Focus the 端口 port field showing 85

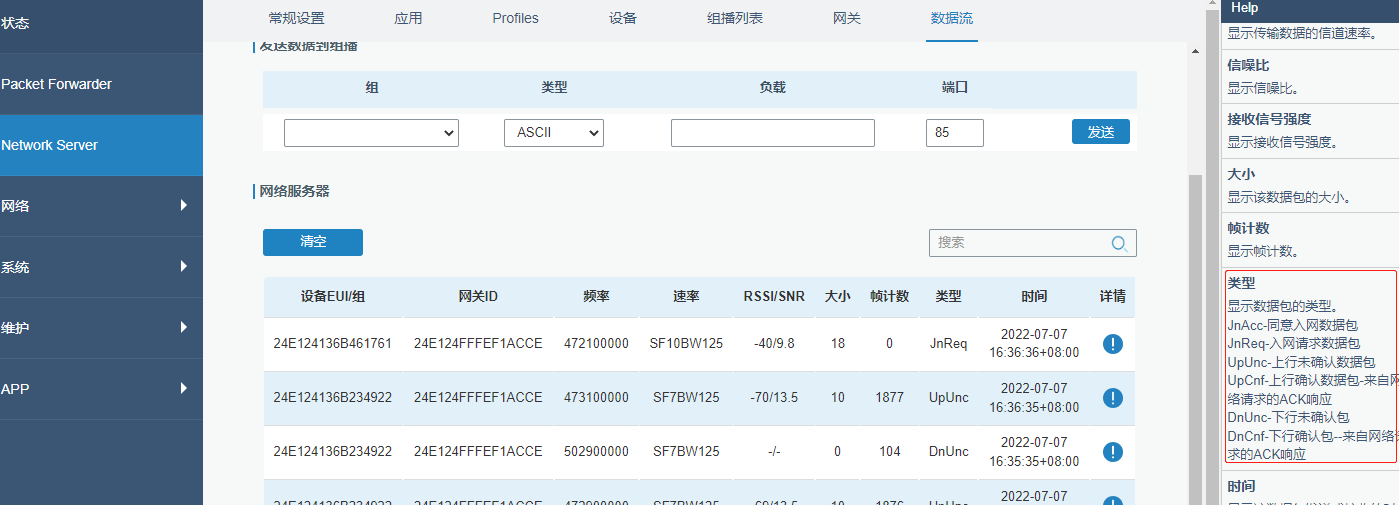coord(955,133)
